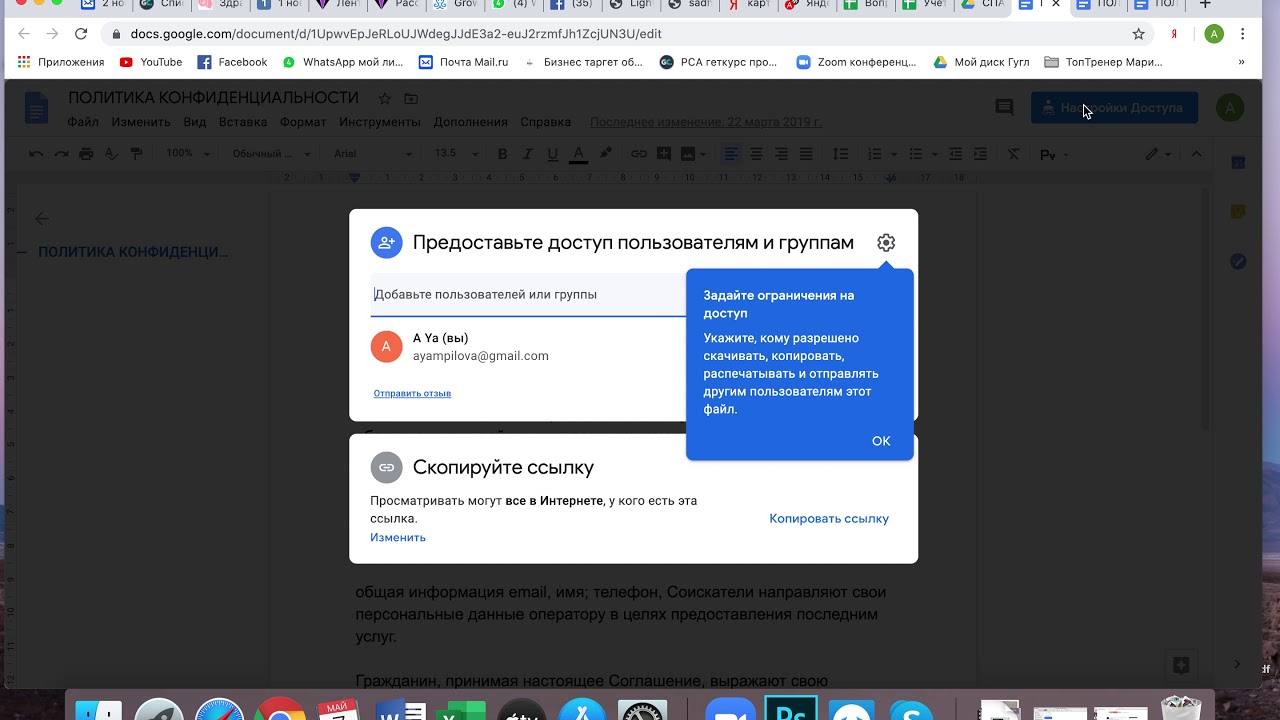The height and width of the screenshot is (720, 1280).
Task: Click Изменить under the link description
Action: (x=398, y=537)
